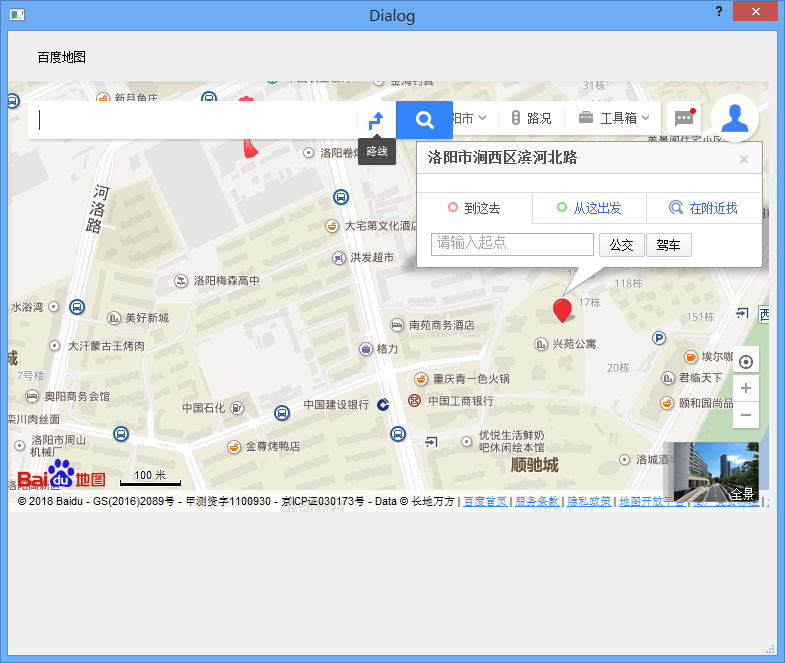Click the 中国工商银行 bank icon
785x663 pixels.
(x=414, y=401)
